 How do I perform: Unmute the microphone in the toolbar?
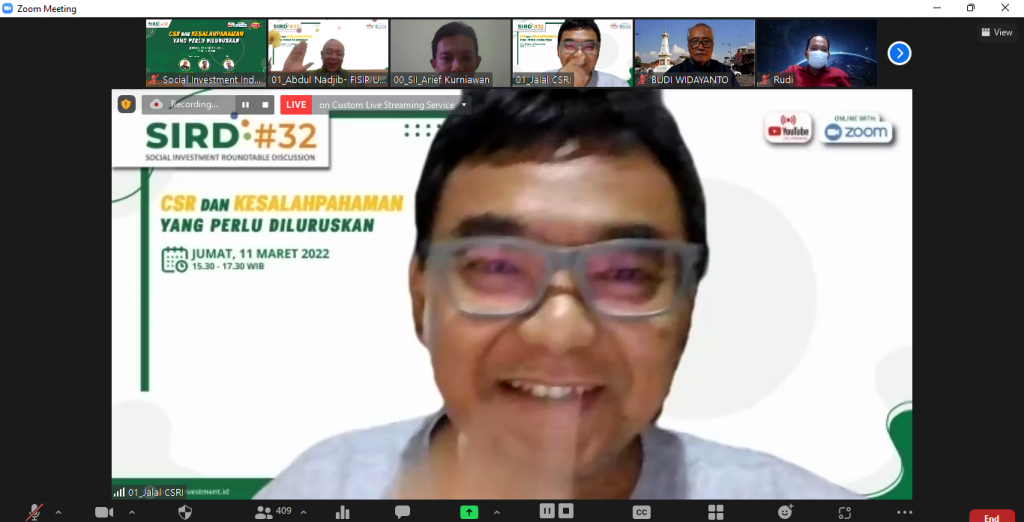[35, 512]
